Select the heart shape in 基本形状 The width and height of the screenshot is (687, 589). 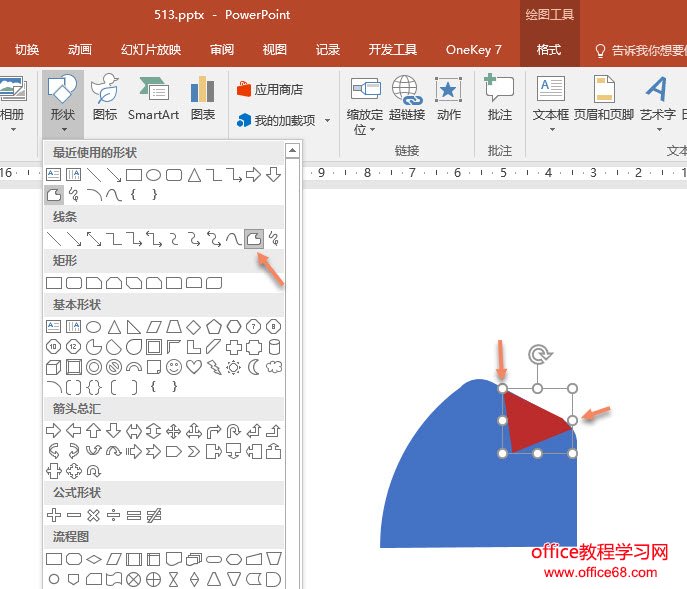194,367
